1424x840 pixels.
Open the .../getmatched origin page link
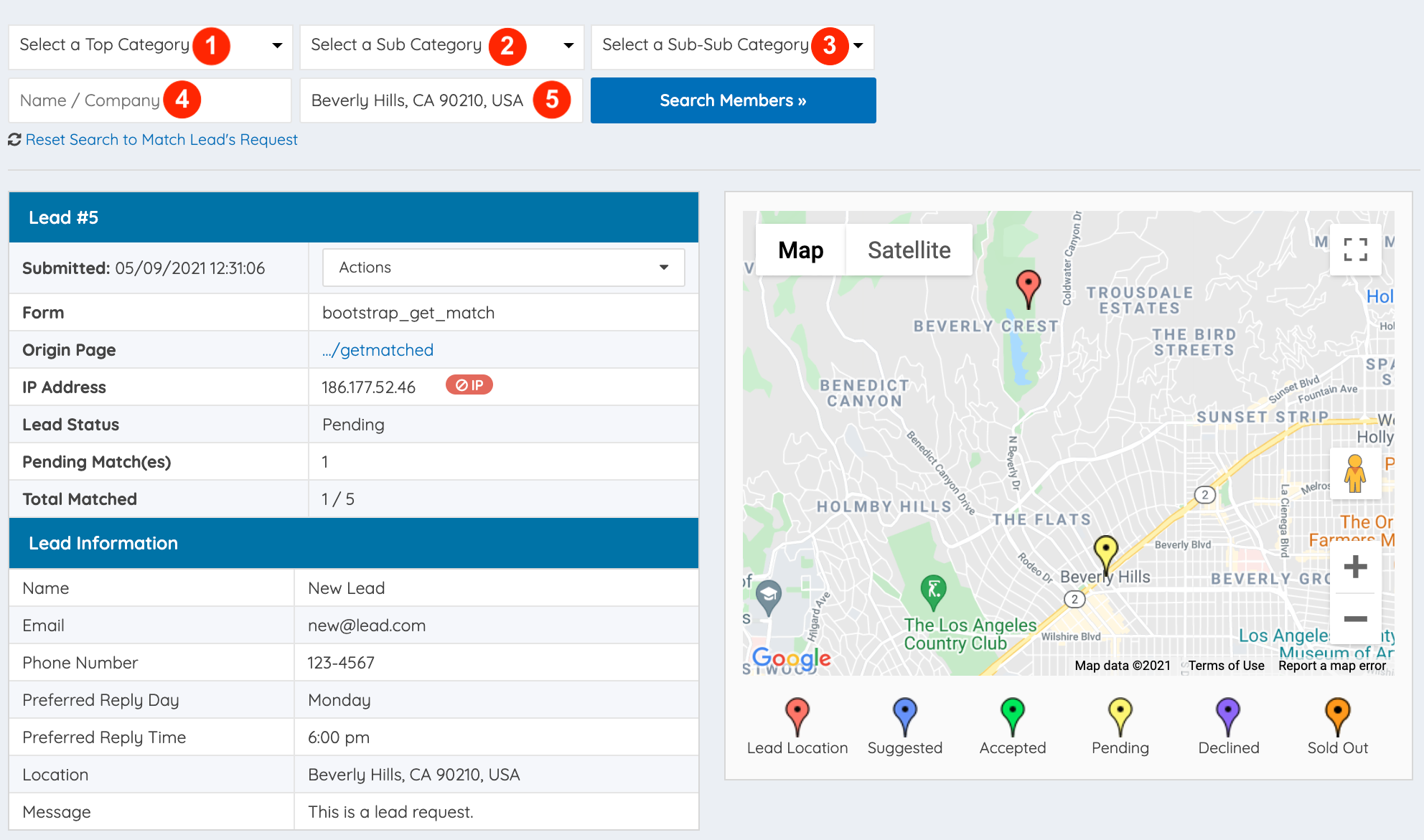(x=378, y=350)
